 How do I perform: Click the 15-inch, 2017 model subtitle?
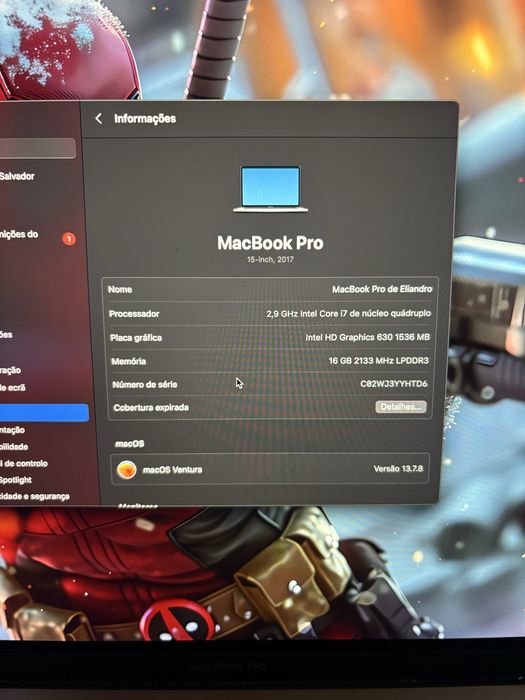click(271, 259)
